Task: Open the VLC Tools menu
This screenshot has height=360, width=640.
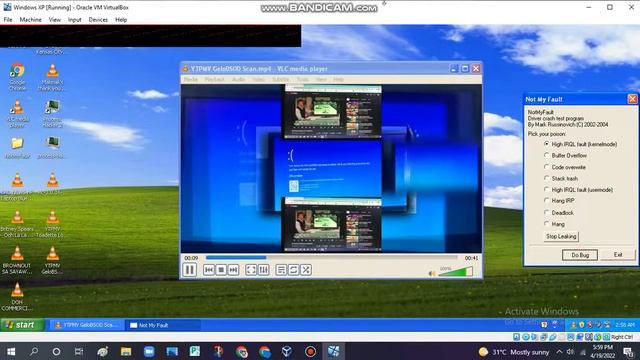Action: [x=302, y=79]
